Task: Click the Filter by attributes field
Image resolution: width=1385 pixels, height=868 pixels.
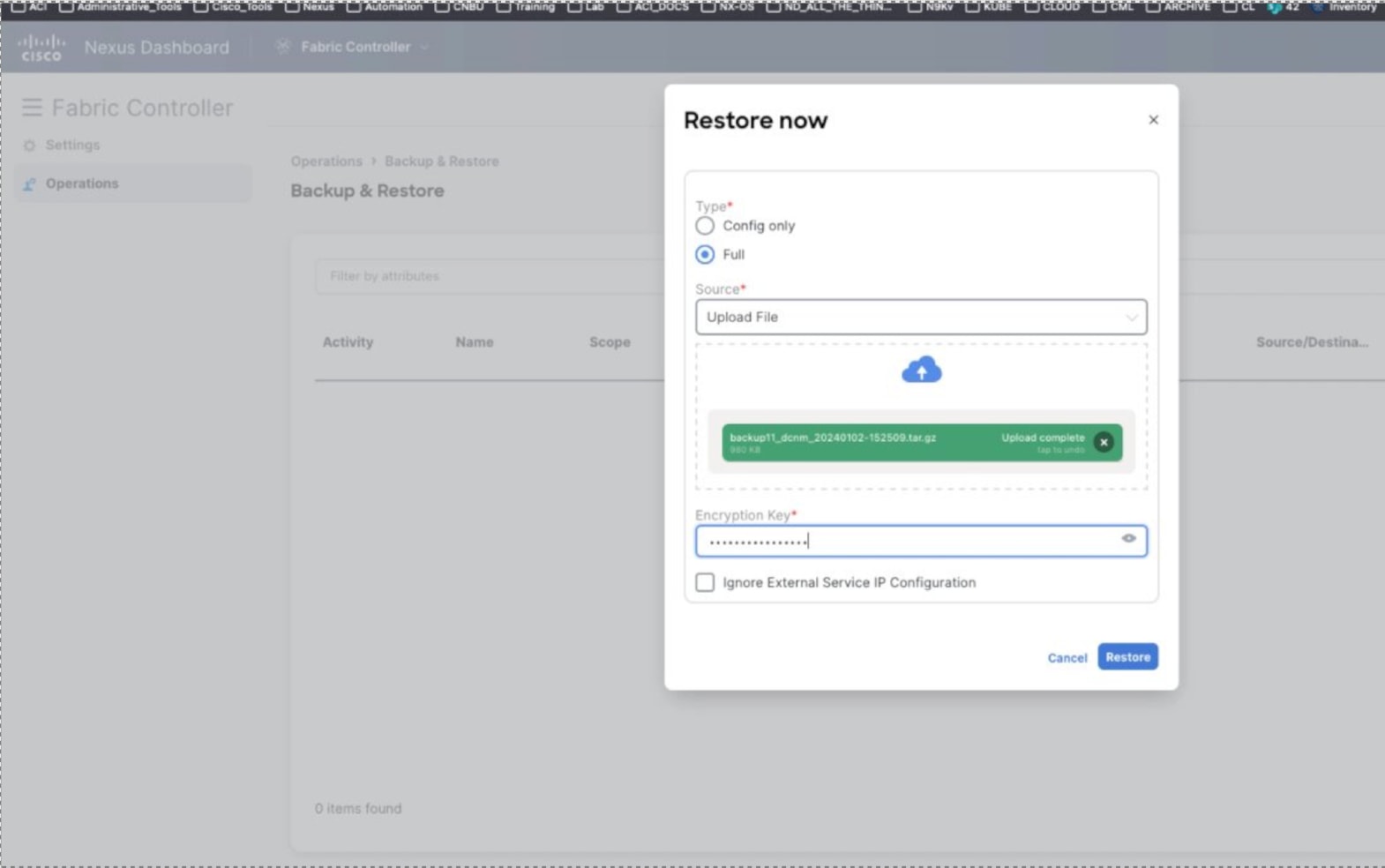Action: (x=490, y=276)
